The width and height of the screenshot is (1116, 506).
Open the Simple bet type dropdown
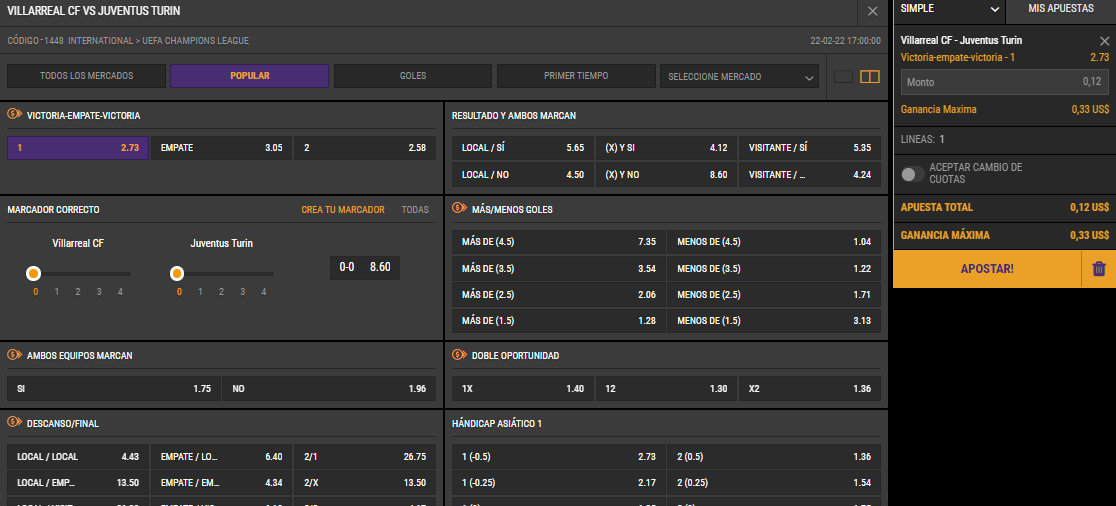(x=949, y=9)
